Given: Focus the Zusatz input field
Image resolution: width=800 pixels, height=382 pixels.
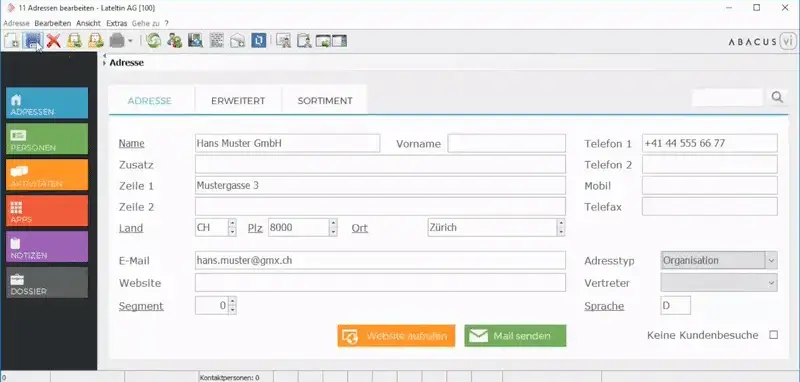Looking at the screenshot, I should pos(381,165).
